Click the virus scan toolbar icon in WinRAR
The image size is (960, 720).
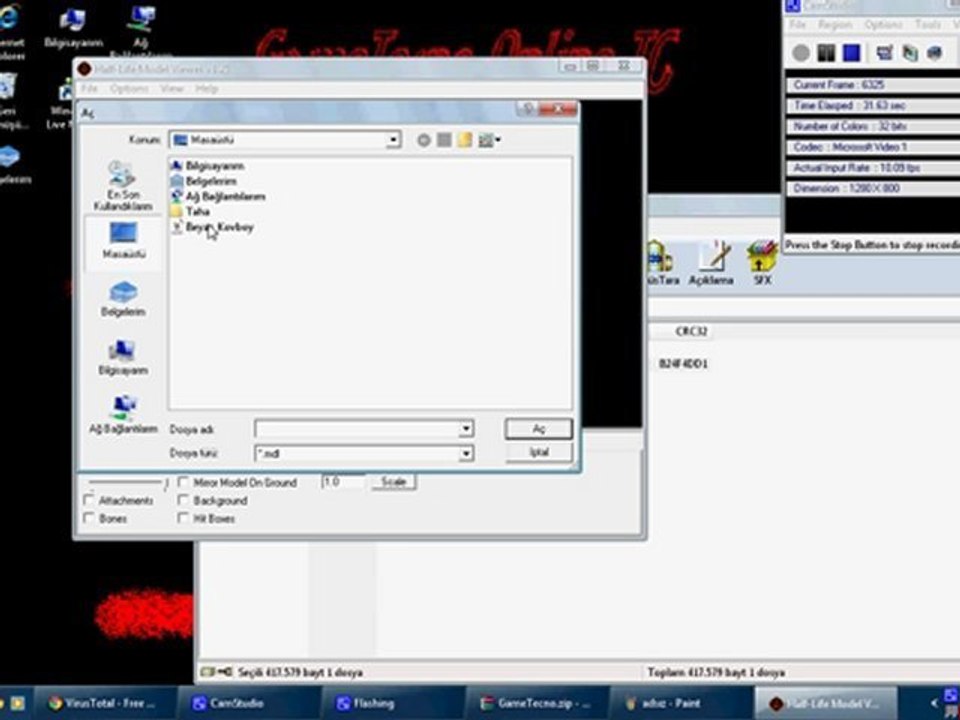662,263
